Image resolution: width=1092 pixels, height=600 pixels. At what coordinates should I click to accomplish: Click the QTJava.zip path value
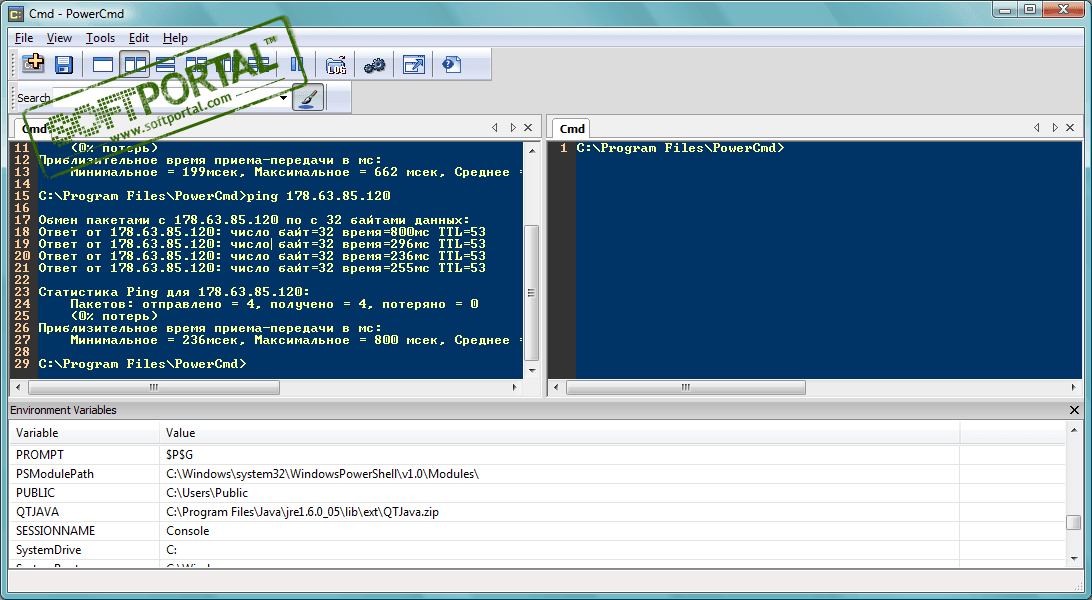click(x=302, y=512)
